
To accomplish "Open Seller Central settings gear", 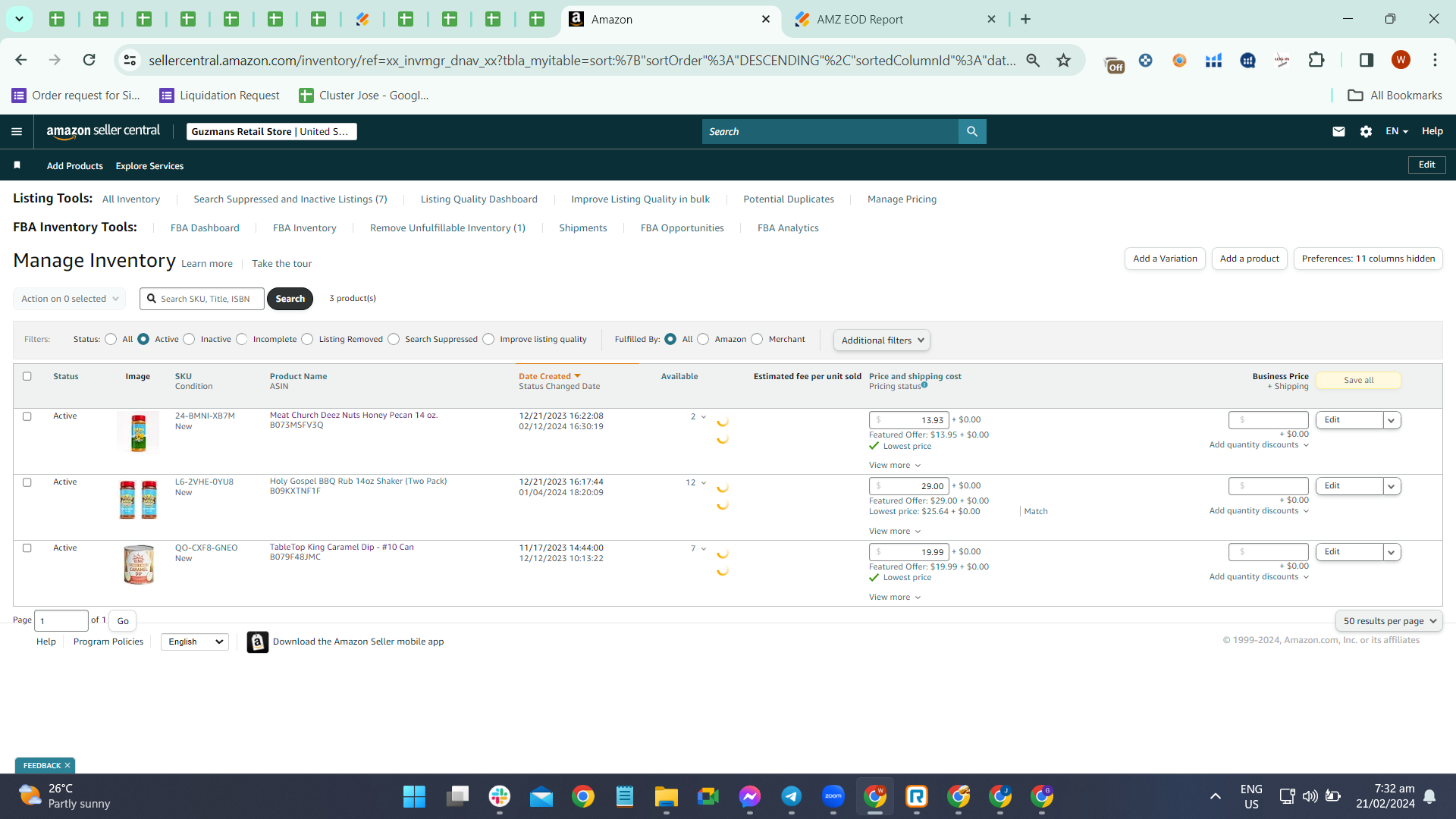I will click(1366, 131).
